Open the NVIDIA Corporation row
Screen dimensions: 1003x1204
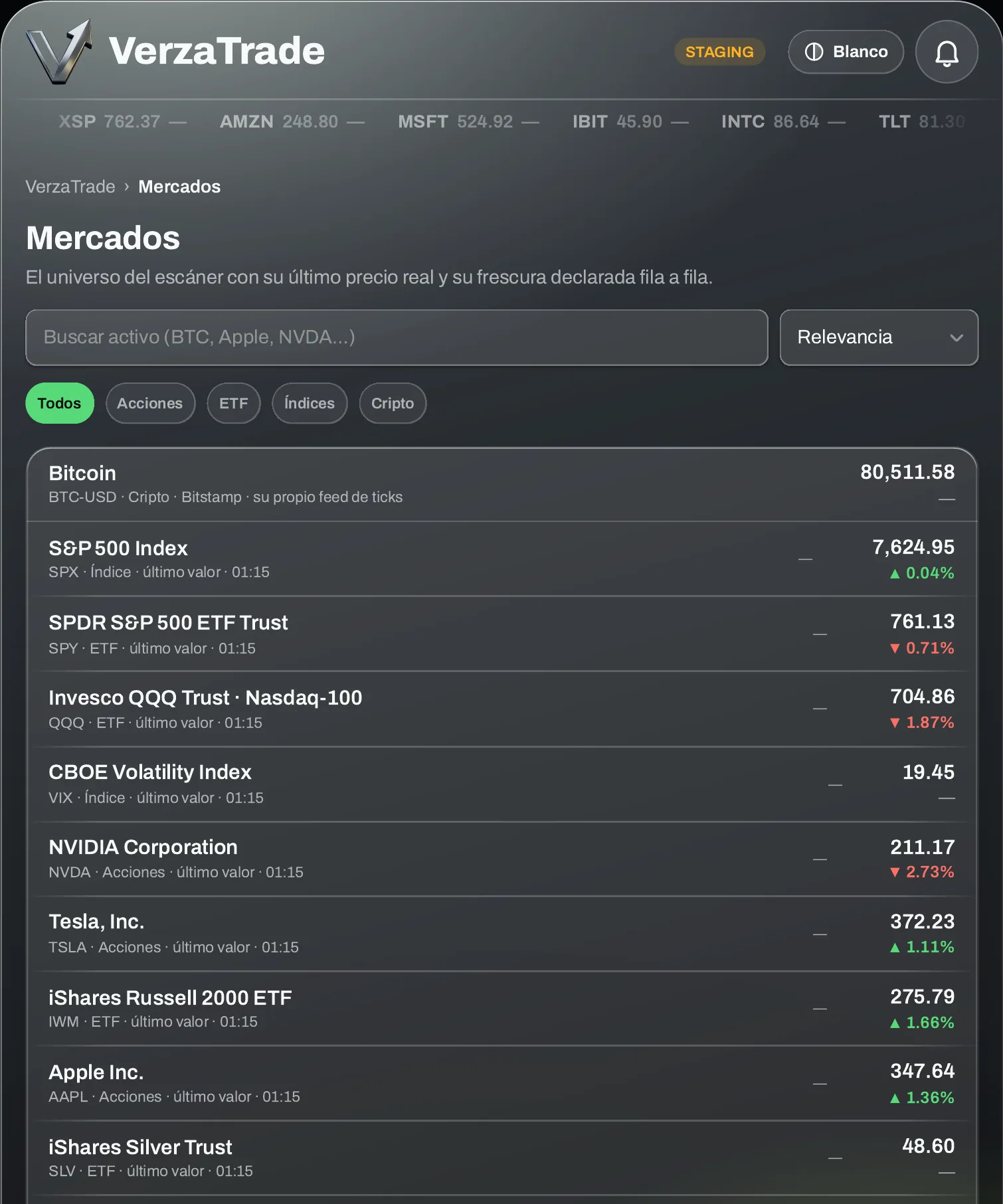pos(501,859)
